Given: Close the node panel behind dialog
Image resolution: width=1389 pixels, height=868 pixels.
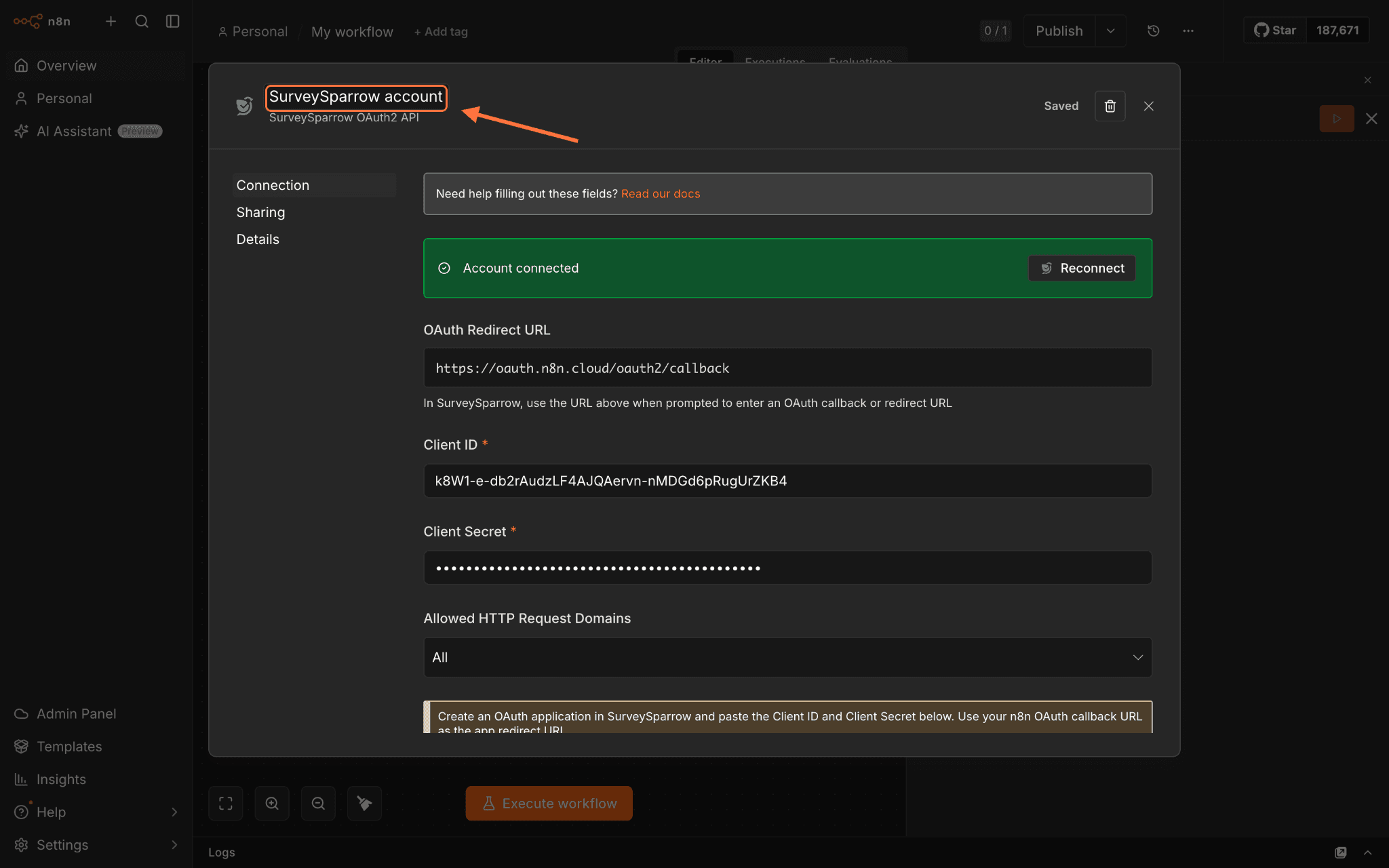Looking at the screenshot, I should (x=1371, y=119).
